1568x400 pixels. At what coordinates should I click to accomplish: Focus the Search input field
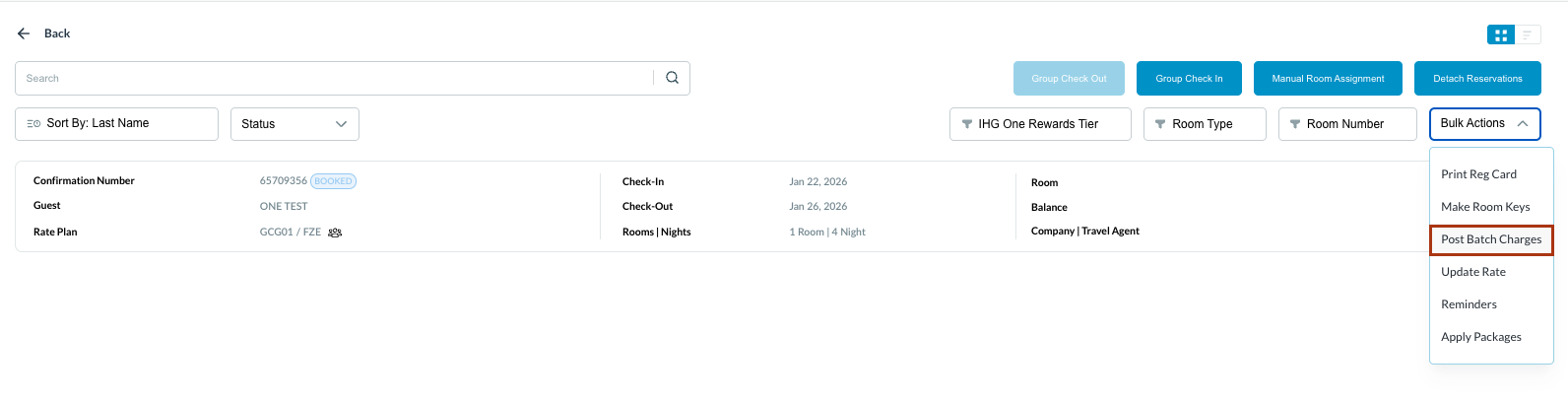point(335,79)
